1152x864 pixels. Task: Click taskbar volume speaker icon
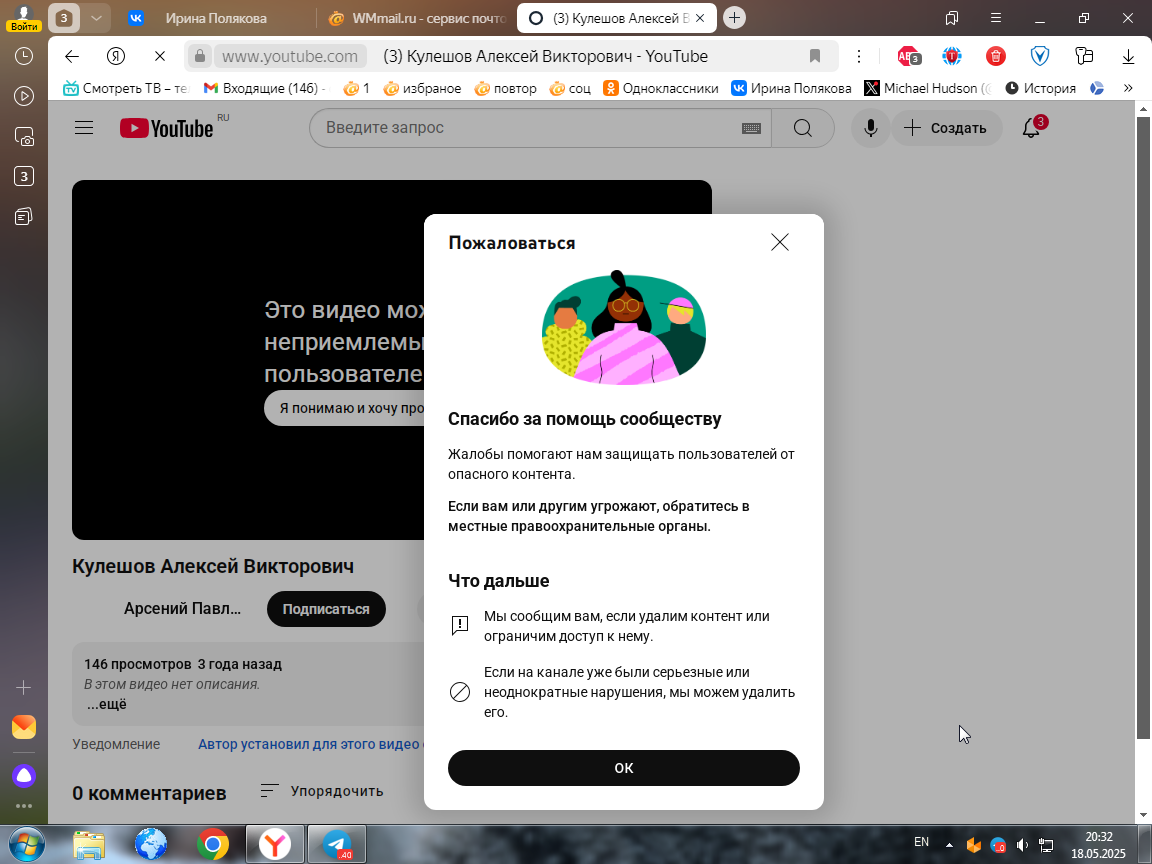pos(1022,846)
